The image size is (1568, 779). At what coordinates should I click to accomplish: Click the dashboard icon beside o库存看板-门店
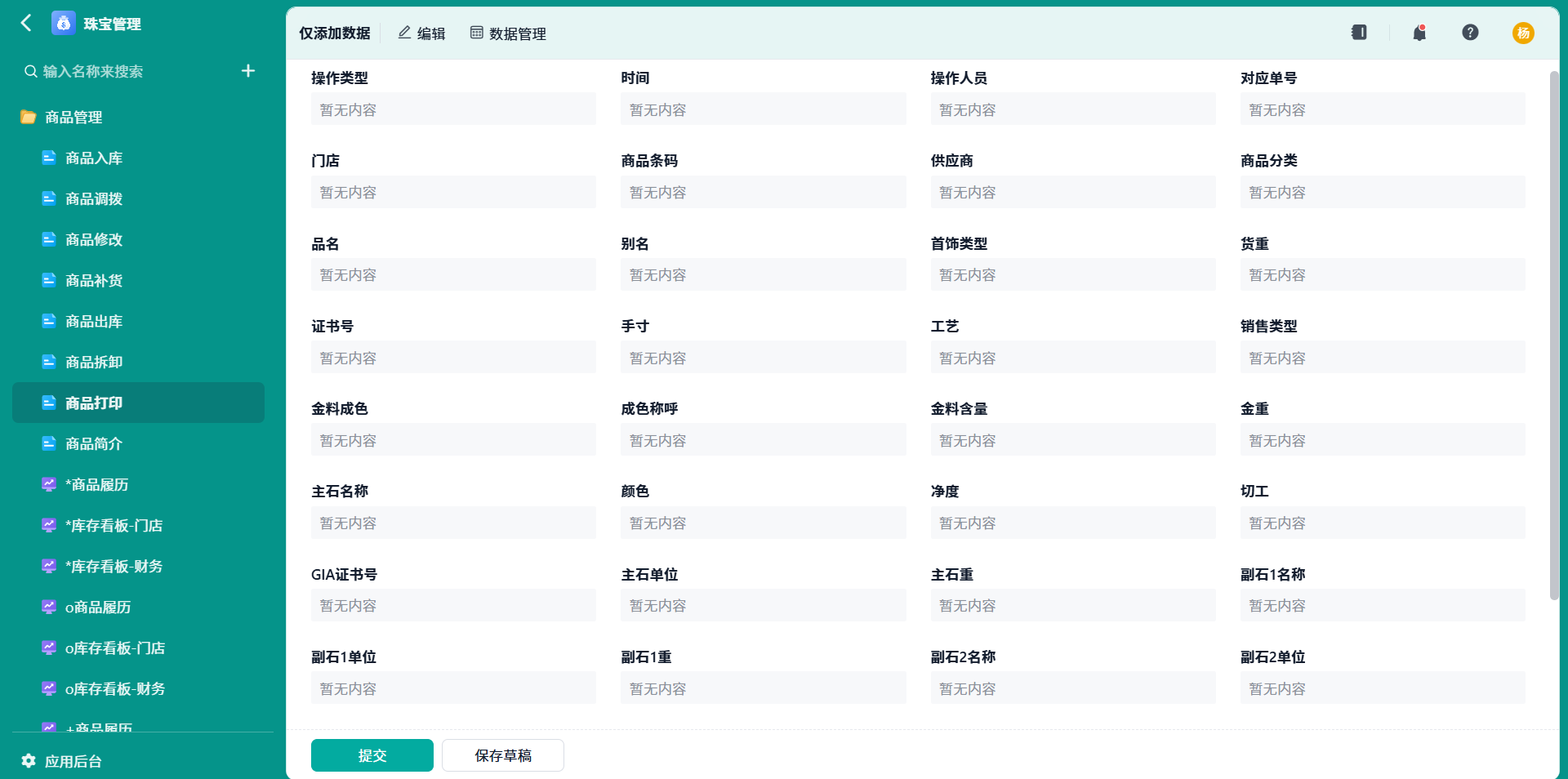point(49,648)
